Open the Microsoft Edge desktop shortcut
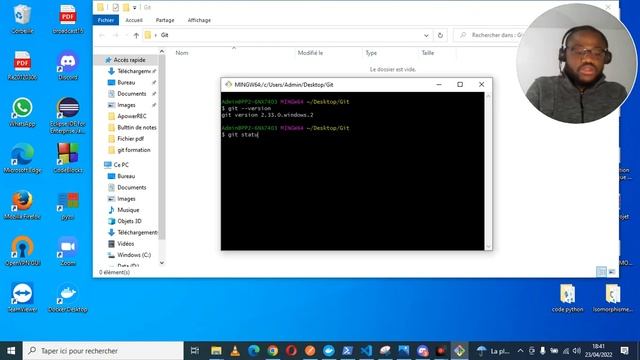640x360 pixels. (x=22, y=158)
